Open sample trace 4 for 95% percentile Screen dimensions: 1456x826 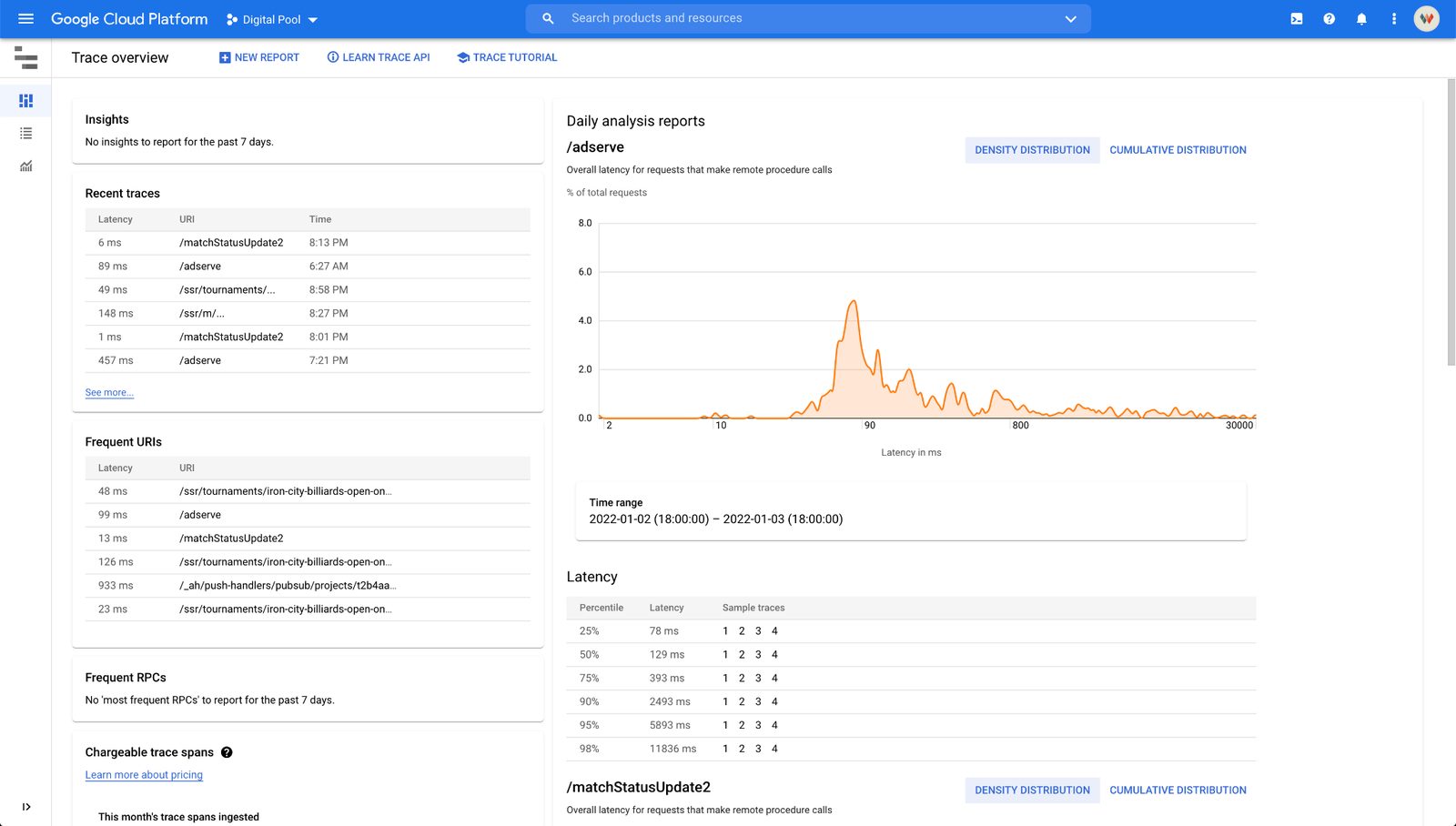click(x=774, y=726)
